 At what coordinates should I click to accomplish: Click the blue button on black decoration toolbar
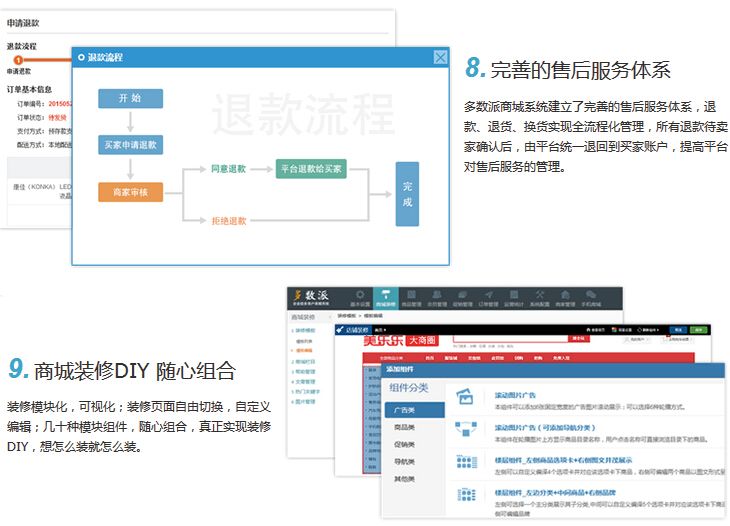pyautogui.click(x=678, y=330)
